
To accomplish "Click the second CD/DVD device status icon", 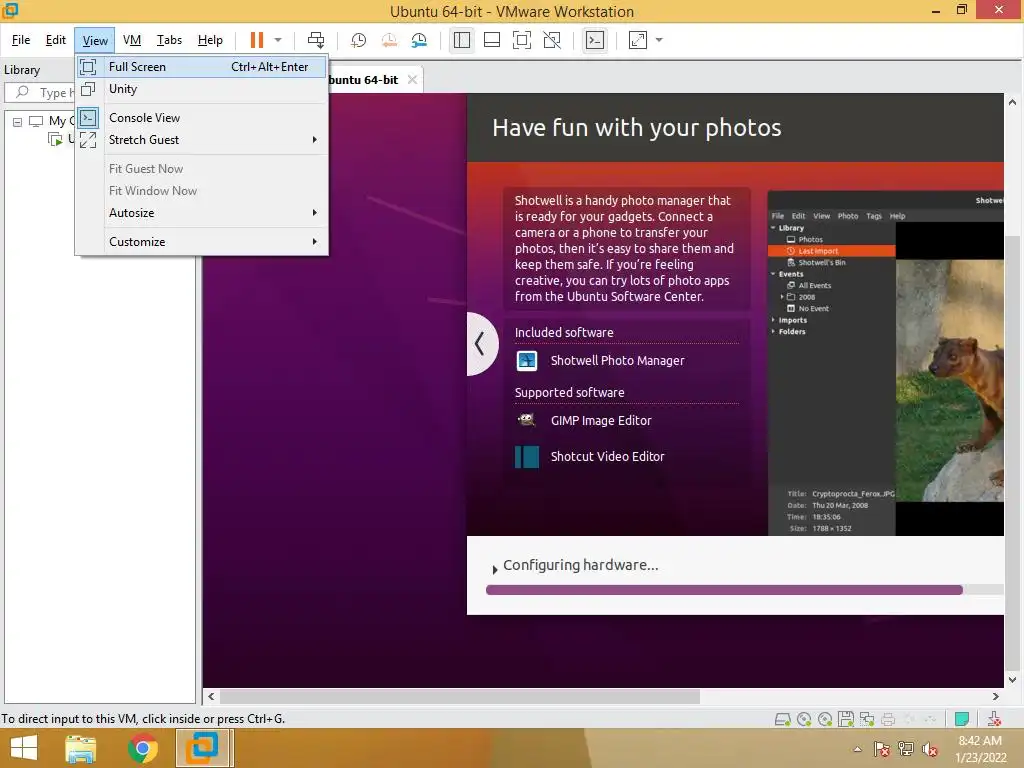I will [x=825, y=720].
